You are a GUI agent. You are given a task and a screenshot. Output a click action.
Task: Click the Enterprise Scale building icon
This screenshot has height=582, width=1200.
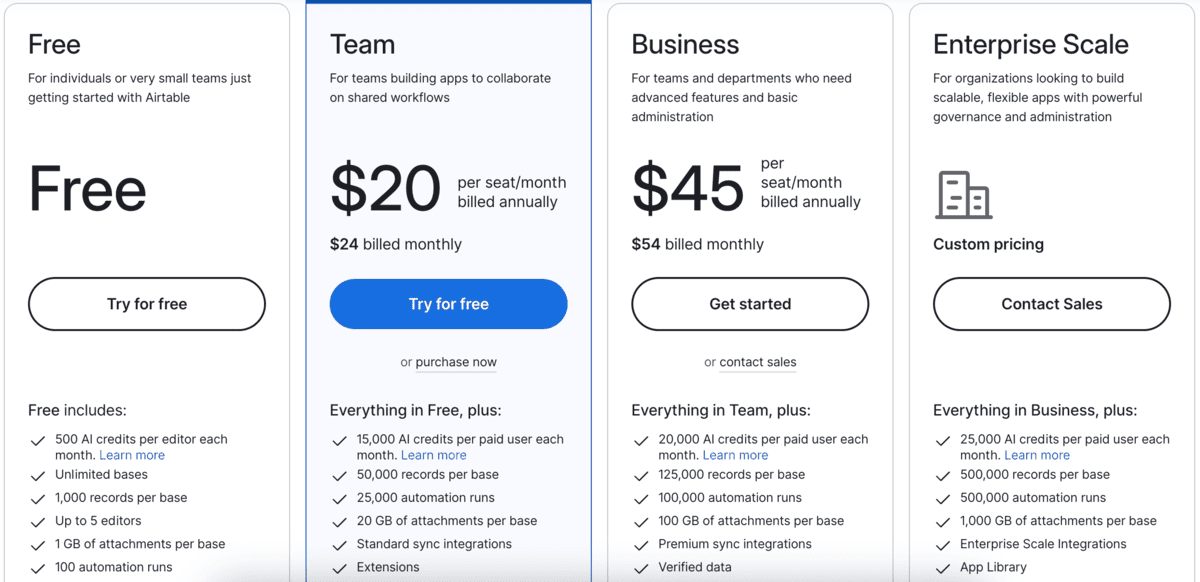(963, 195)
